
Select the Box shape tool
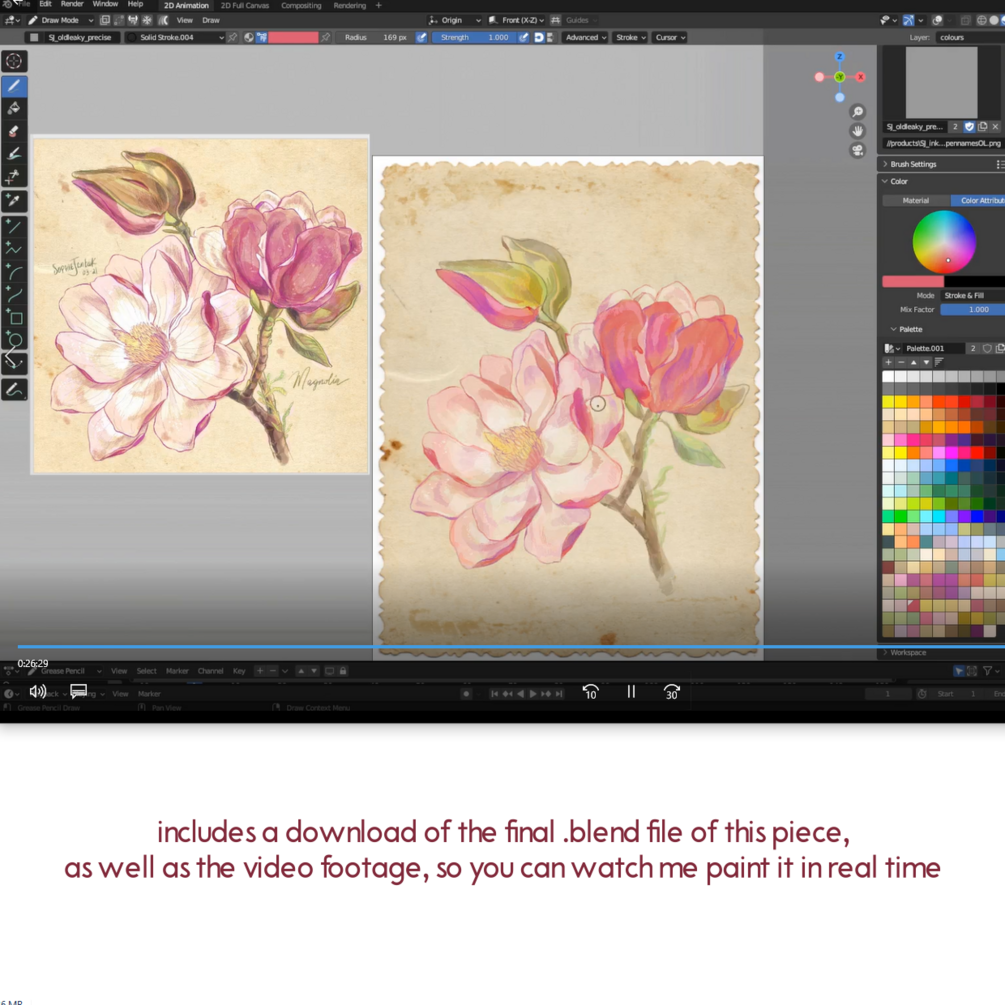(x=13, y=317)
